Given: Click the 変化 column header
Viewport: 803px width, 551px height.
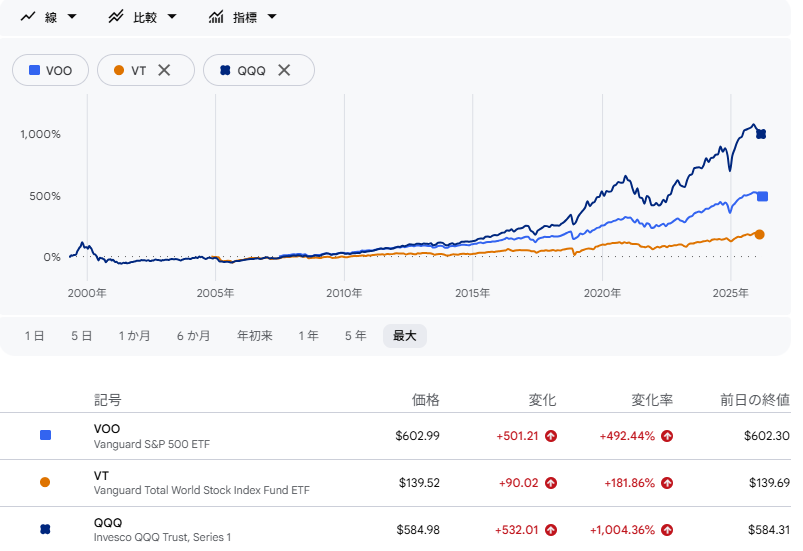Looking at the screenshot, I should tap(542, 400).
